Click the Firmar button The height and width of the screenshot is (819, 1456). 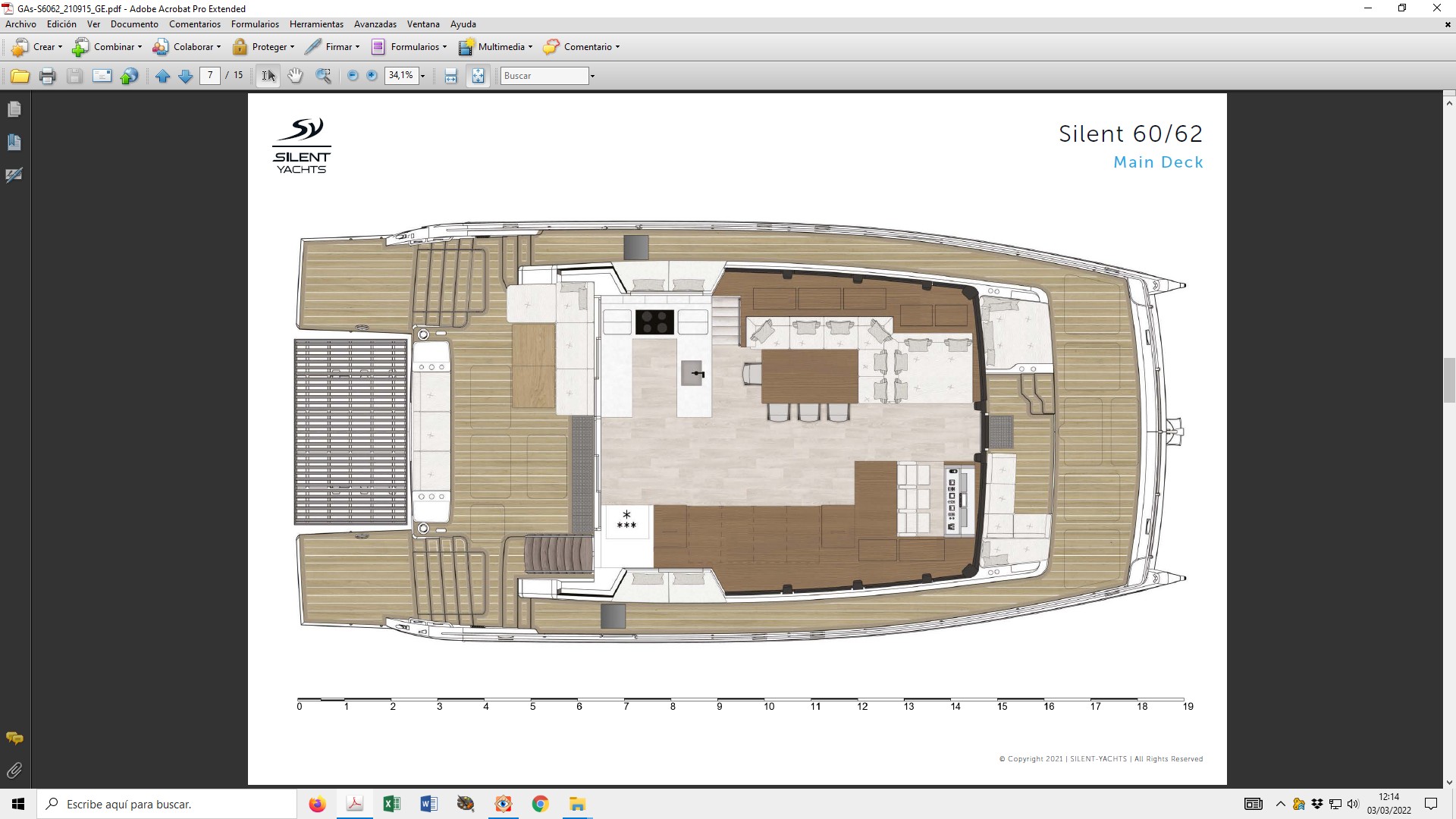332,47
